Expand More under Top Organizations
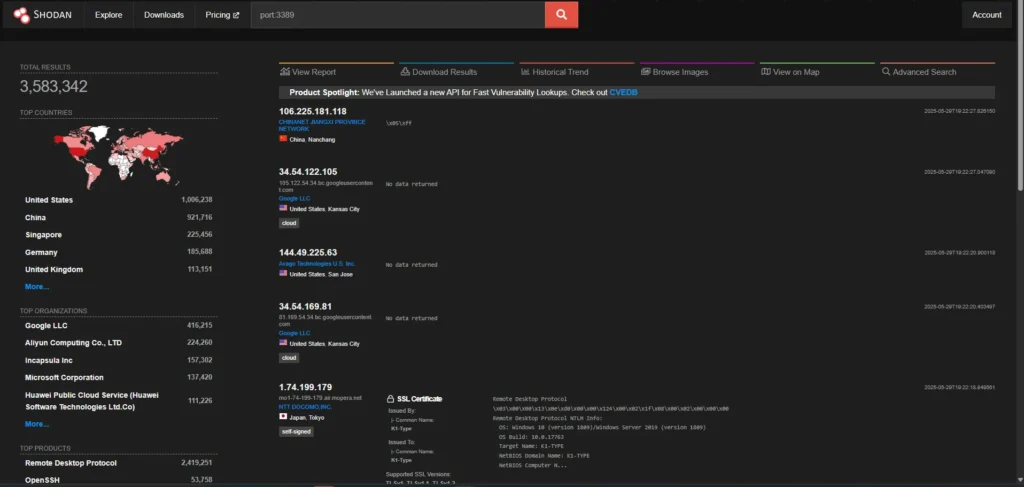Image resolution: width=1024 pixels, height=487 pixels. pos(37,424)
